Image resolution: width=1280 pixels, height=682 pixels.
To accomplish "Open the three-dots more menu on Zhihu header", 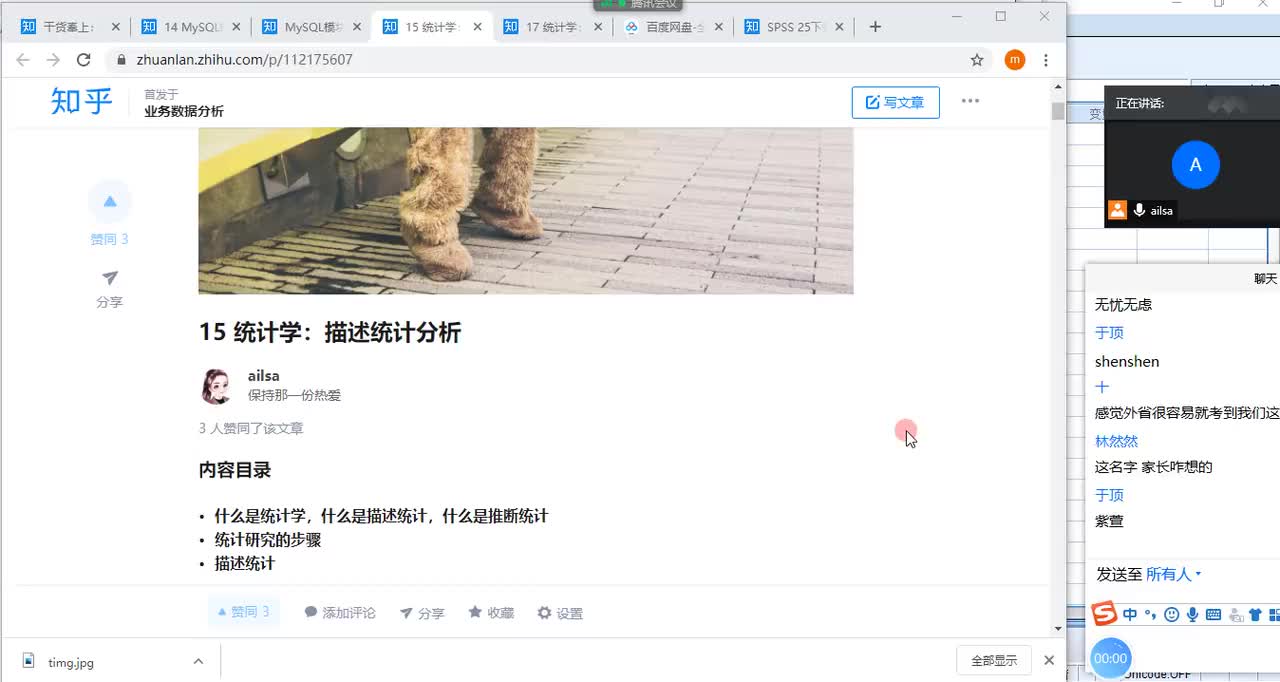I will point(970,101).
